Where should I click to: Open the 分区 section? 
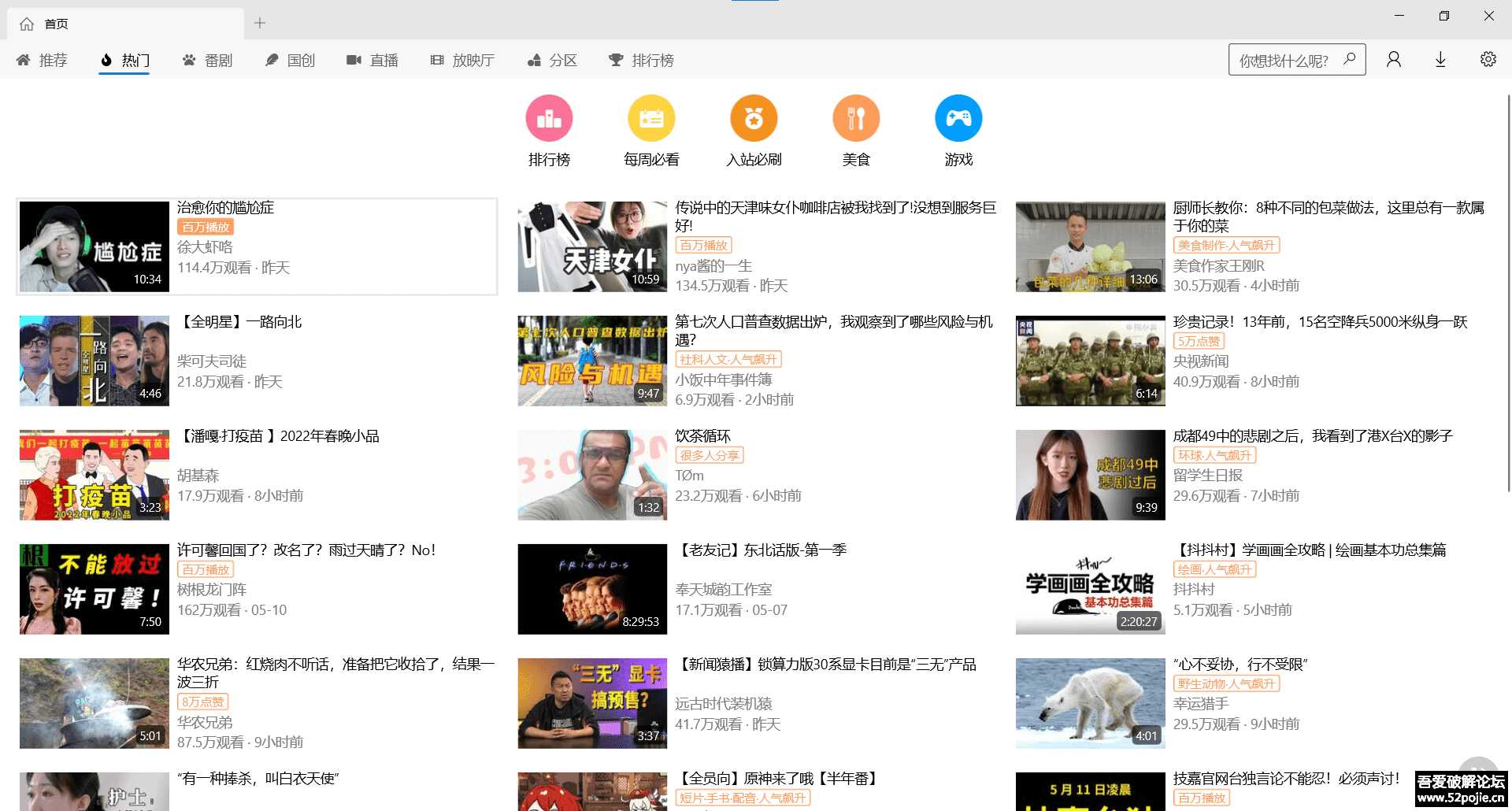tap(552, 60)
